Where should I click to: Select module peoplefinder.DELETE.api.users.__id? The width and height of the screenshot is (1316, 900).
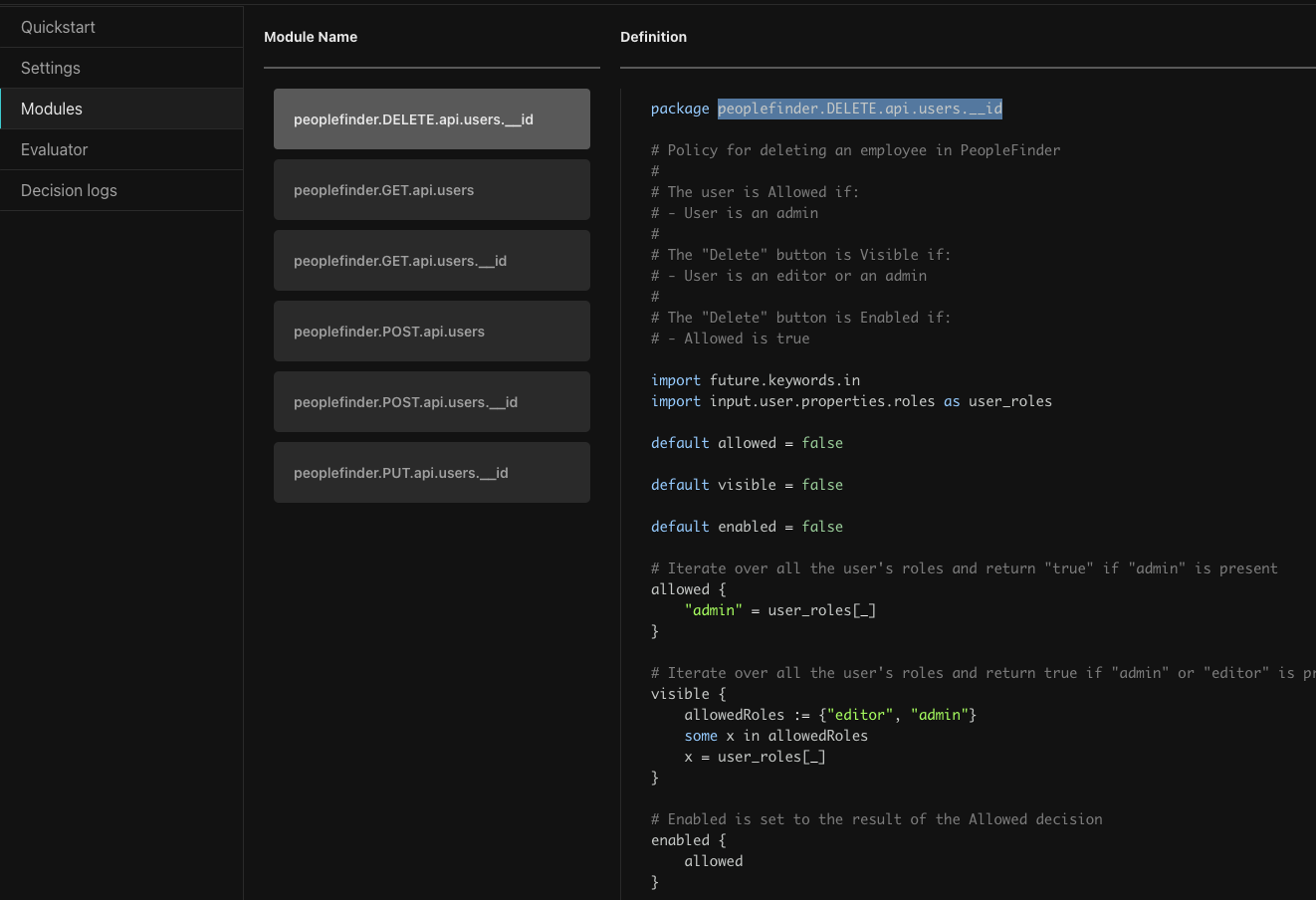pos(431,118)
